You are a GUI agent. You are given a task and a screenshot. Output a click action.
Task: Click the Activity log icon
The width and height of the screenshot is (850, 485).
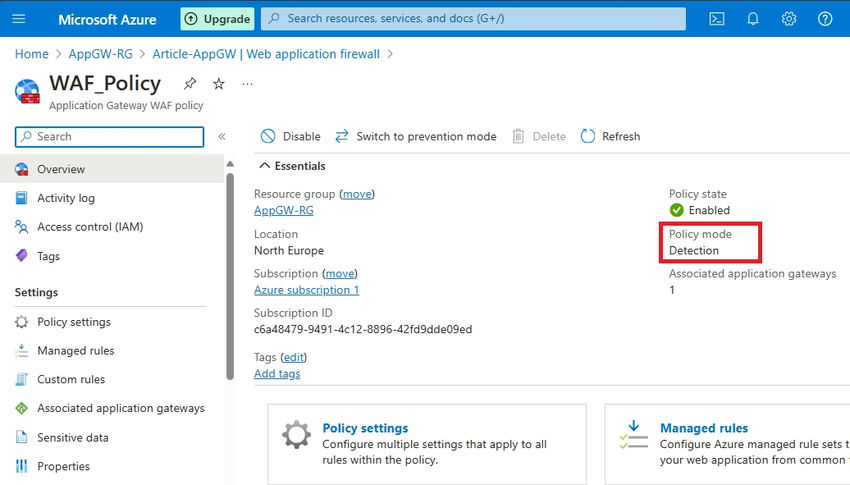[x=22, y=198]
